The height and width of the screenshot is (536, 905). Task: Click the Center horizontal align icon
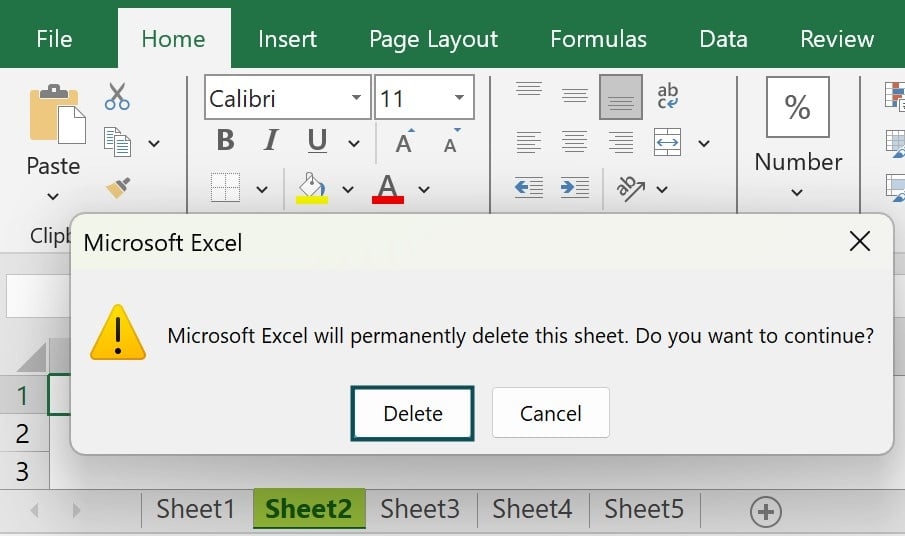click(x=574, y=142)
